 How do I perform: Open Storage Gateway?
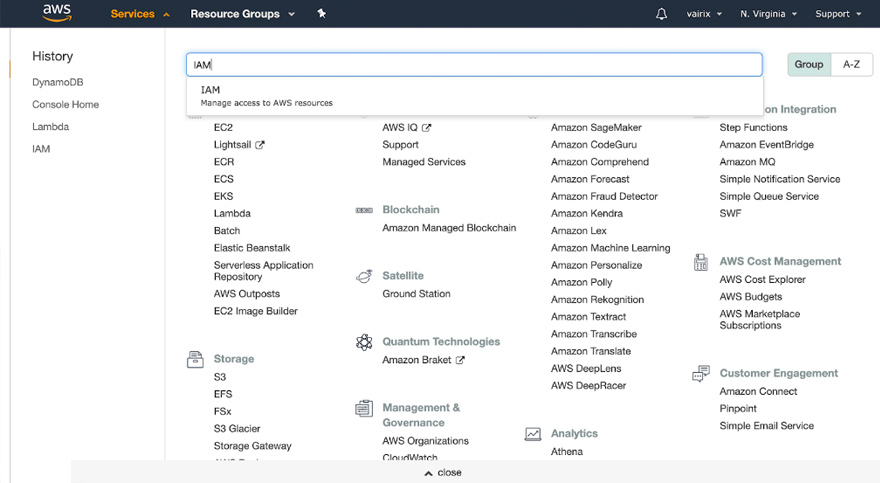tap(253, 447)
